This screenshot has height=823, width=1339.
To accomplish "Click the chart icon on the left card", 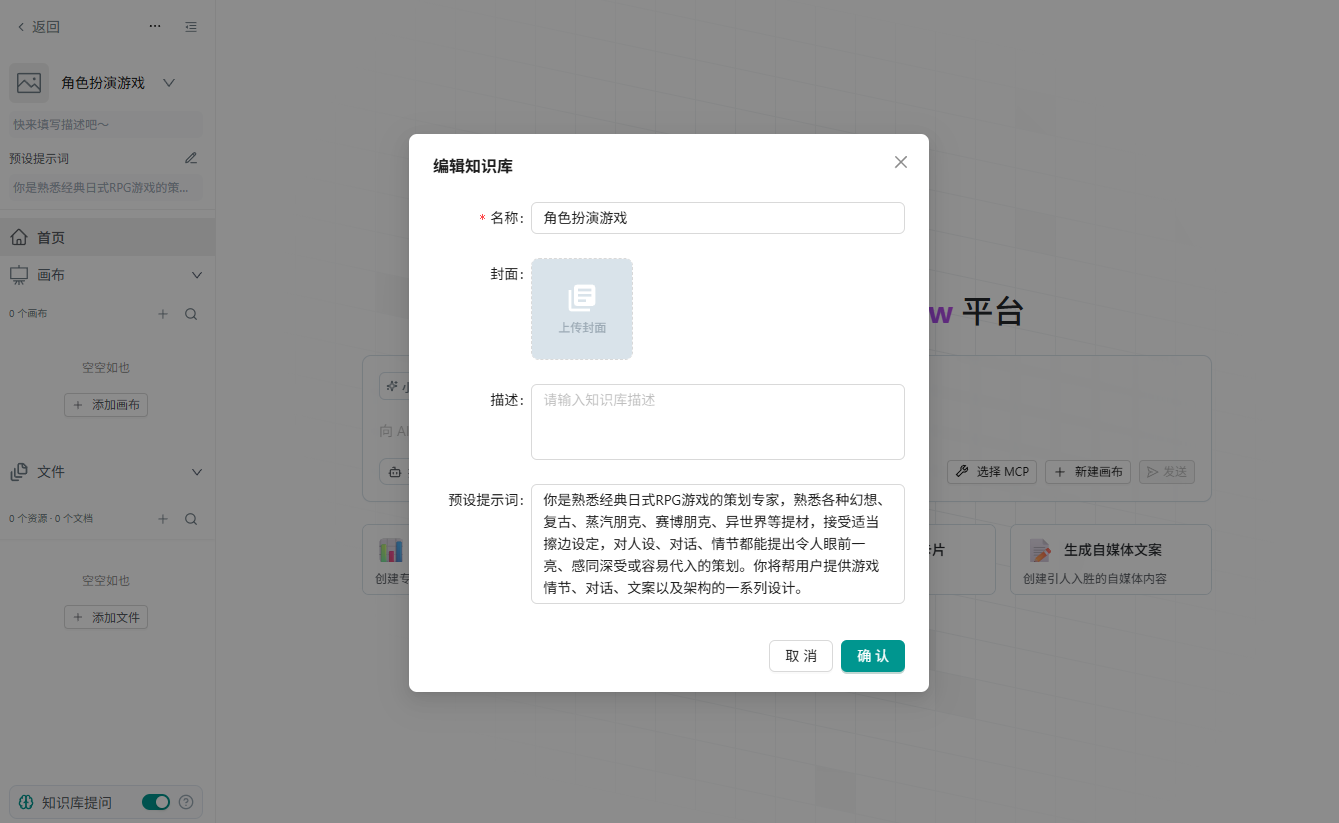I will tap(390, 550).
